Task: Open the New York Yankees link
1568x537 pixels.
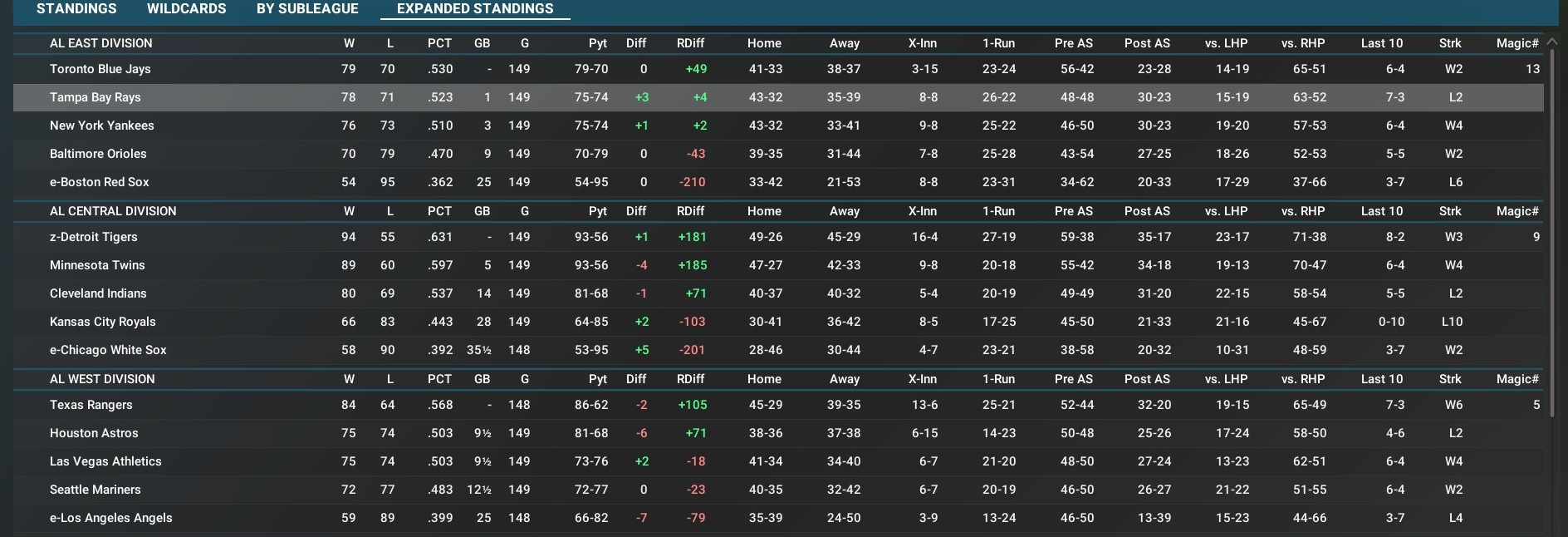Action: 101,126
